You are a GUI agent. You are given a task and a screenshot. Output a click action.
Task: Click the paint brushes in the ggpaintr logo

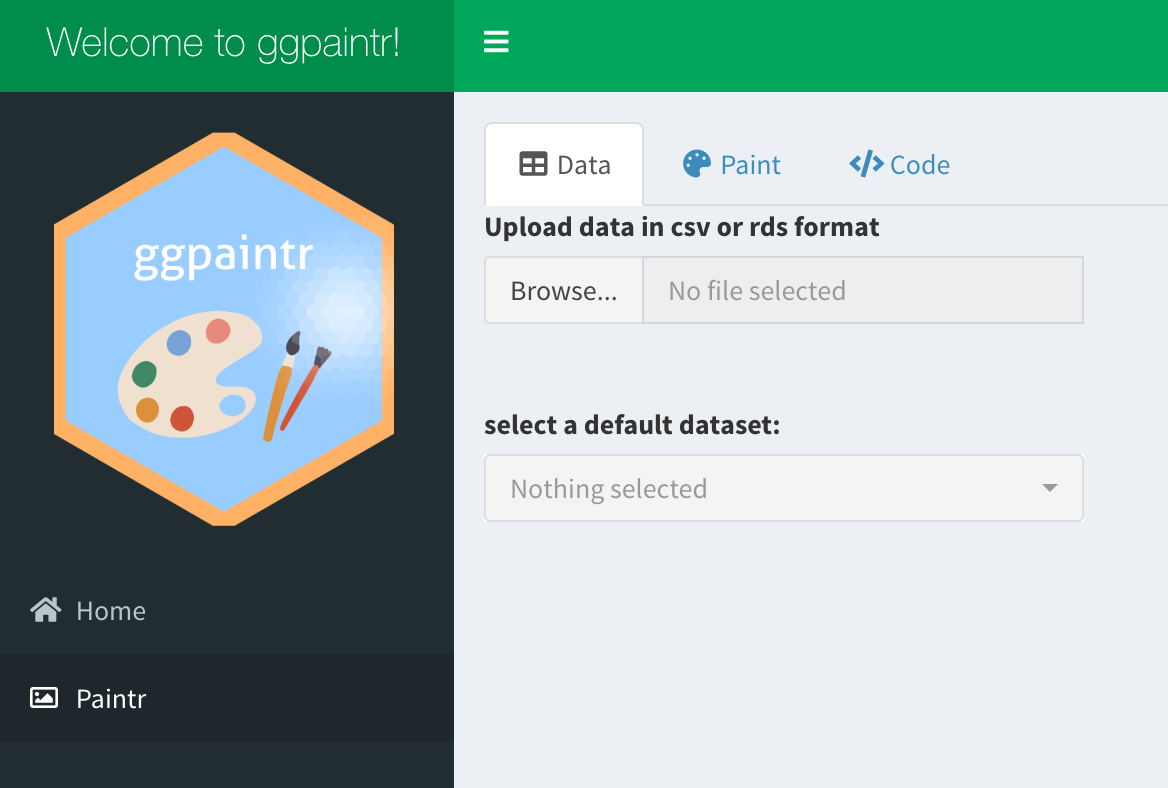click(x=295, y=384)
